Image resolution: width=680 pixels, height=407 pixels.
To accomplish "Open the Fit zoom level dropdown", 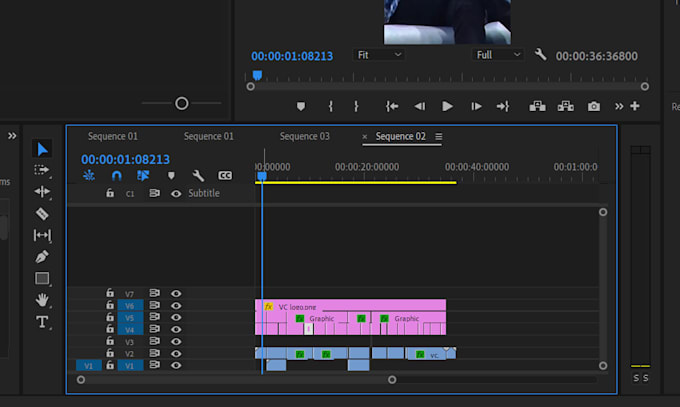I will coord(379,55).
